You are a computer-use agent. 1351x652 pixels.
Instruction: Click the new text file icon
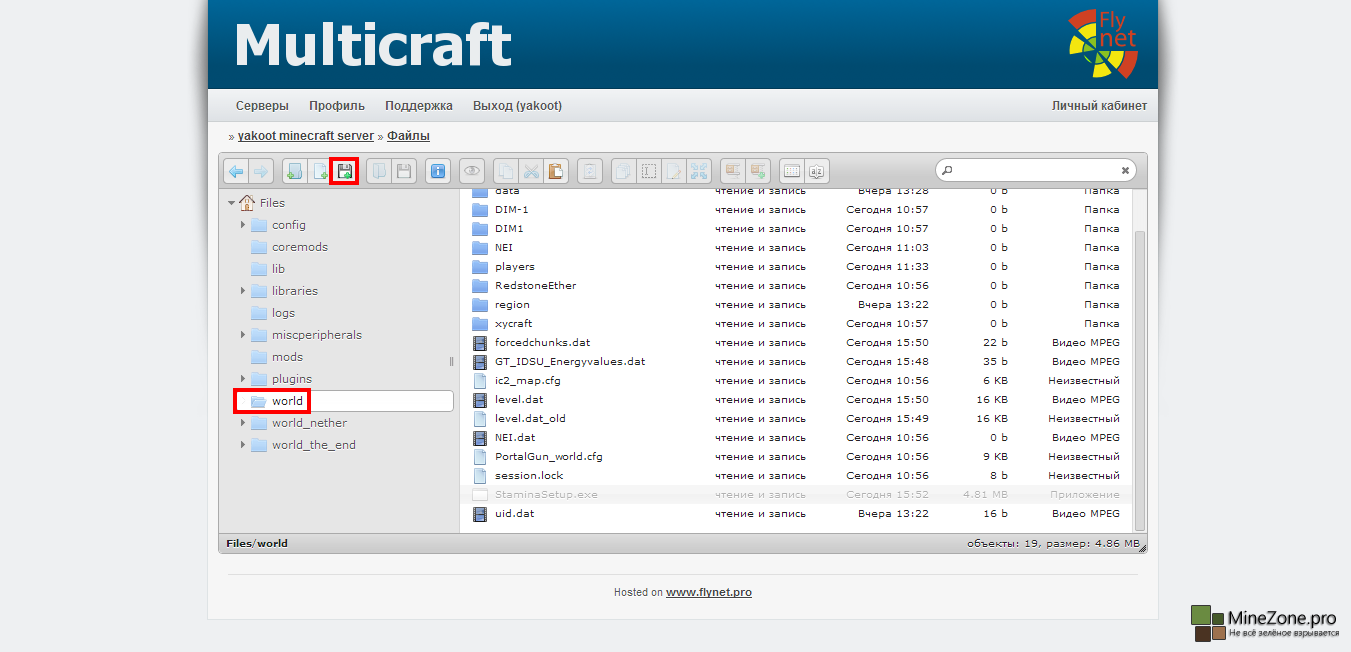click(319, 172)
